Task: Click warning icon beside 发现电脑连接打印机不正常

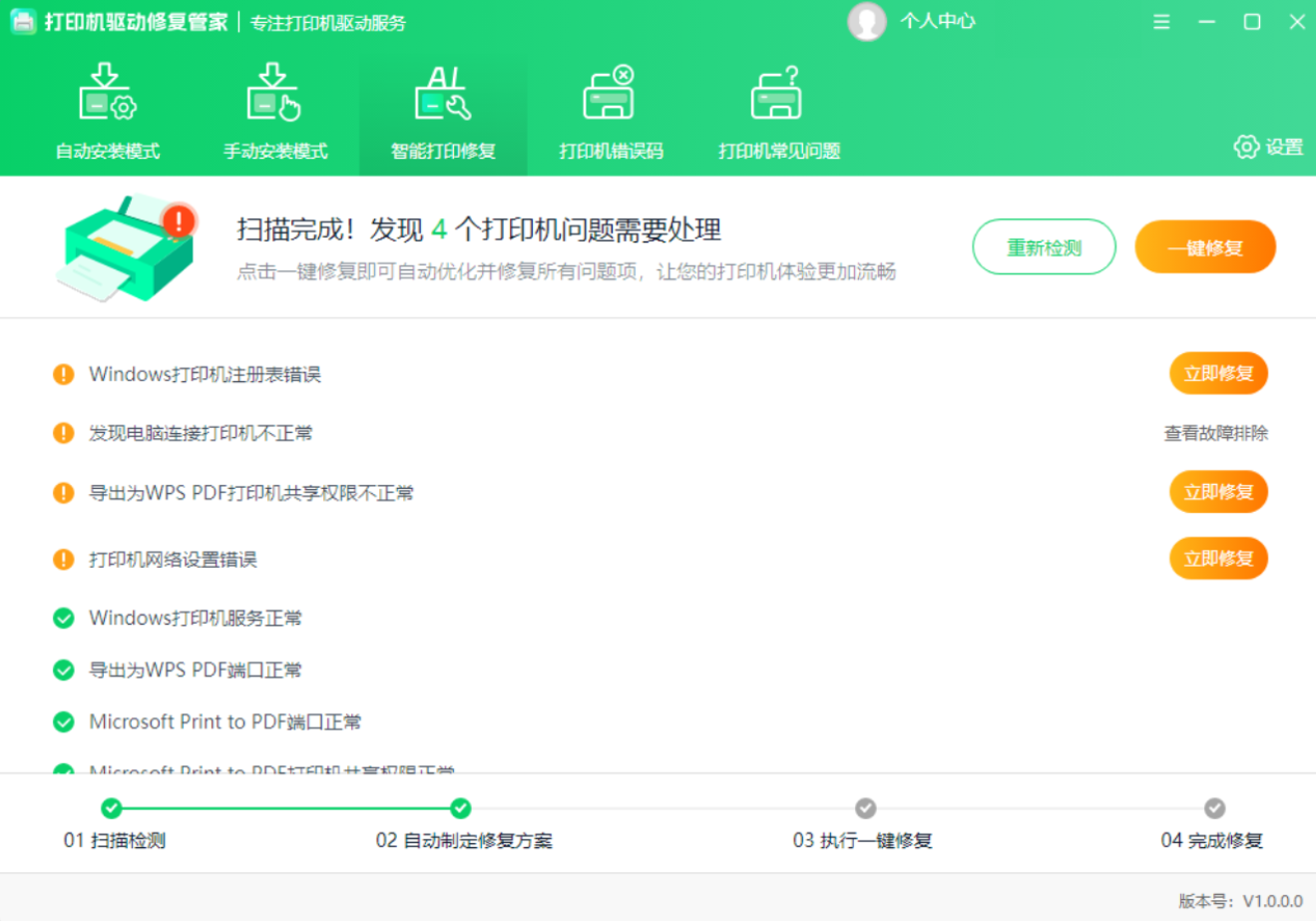Action: click(63, 433)
